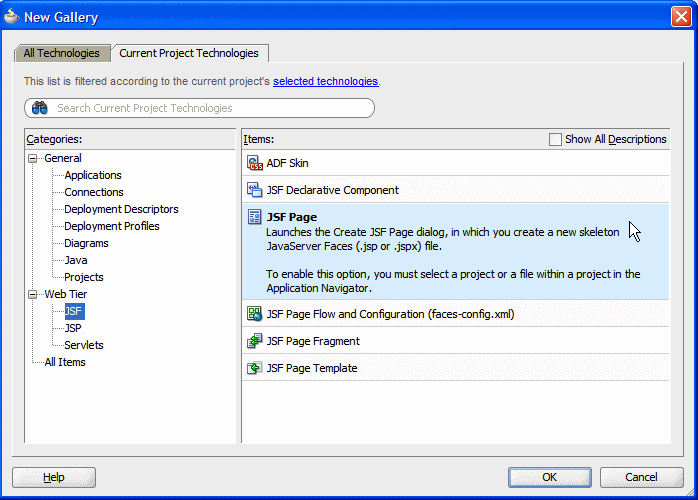Select the General tree node label
The height and width of the screenshot is (500, 698).
[63, 159]
